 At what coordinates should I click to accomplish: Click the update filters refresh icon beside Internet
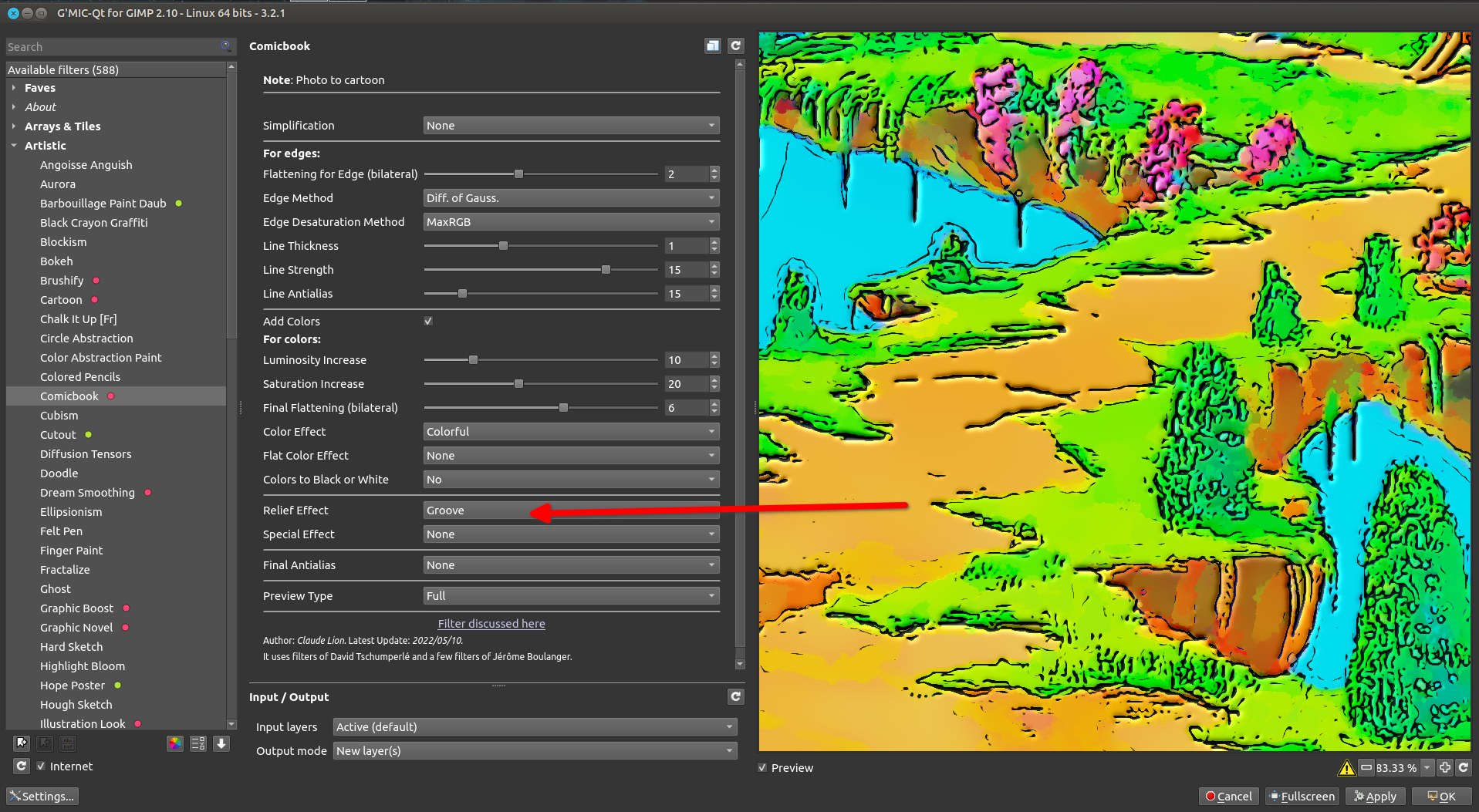[x=22, y=767]
